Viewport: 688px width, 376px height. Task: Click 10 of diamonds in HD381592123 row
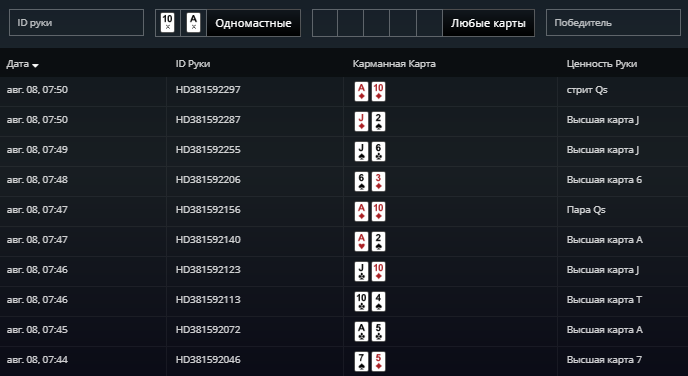(378, 272)
